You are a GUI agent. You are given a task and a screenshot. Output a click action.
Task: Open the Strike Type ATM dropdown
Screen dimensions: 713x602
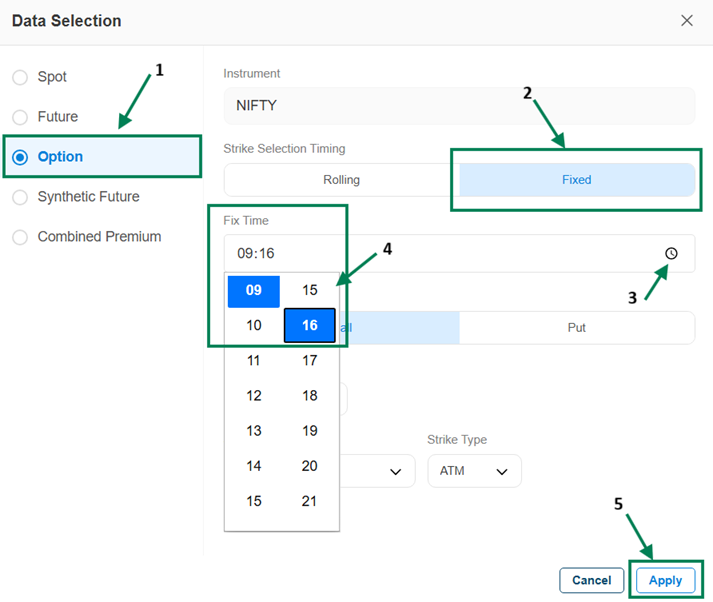474,471
